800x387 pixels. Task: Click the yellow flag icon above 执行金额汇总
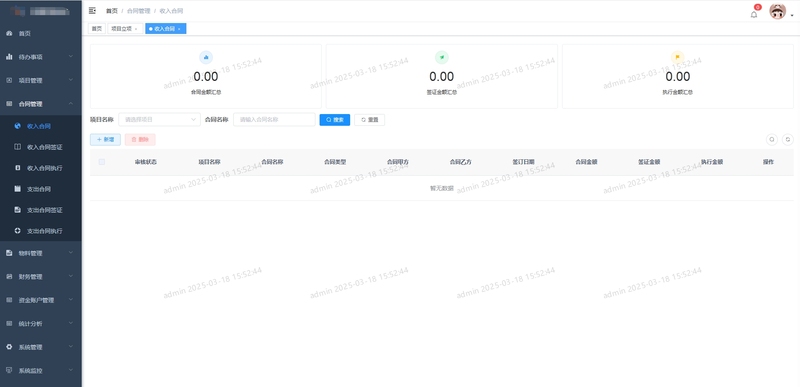(x=678, y=57)
